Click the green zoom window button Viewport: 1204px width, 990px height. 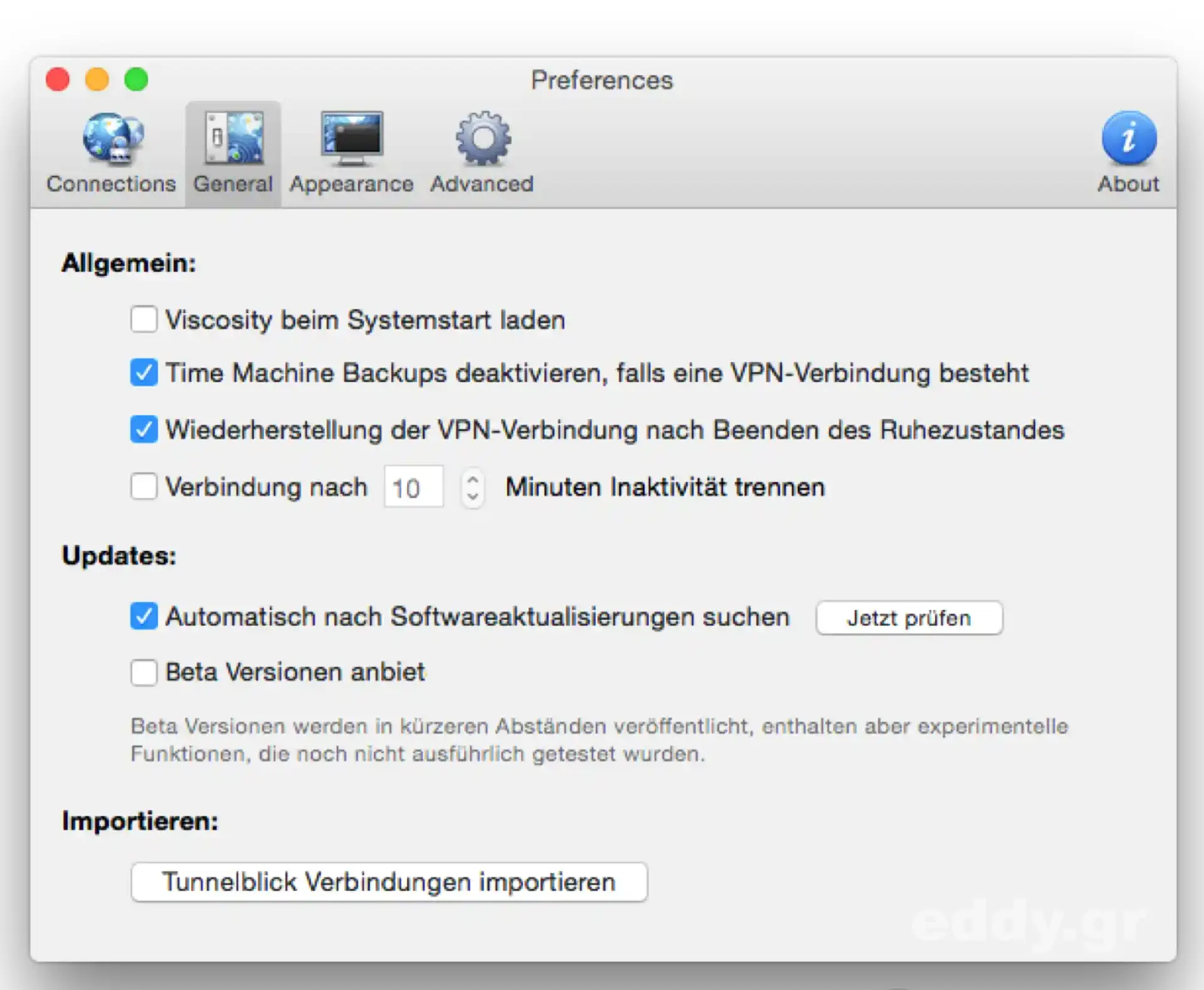pyautogui.click(x=136, y=80)
